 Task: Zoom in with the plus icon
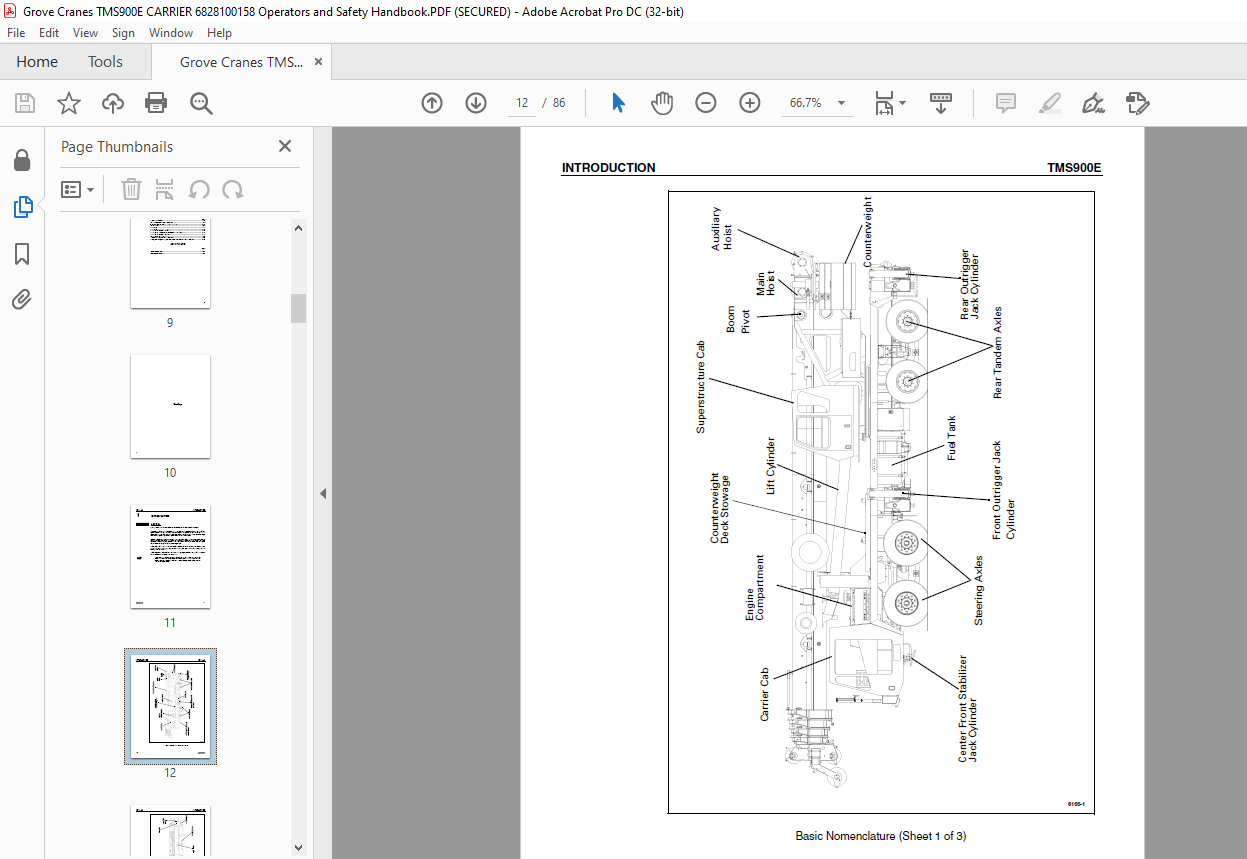tap(750, 103)
